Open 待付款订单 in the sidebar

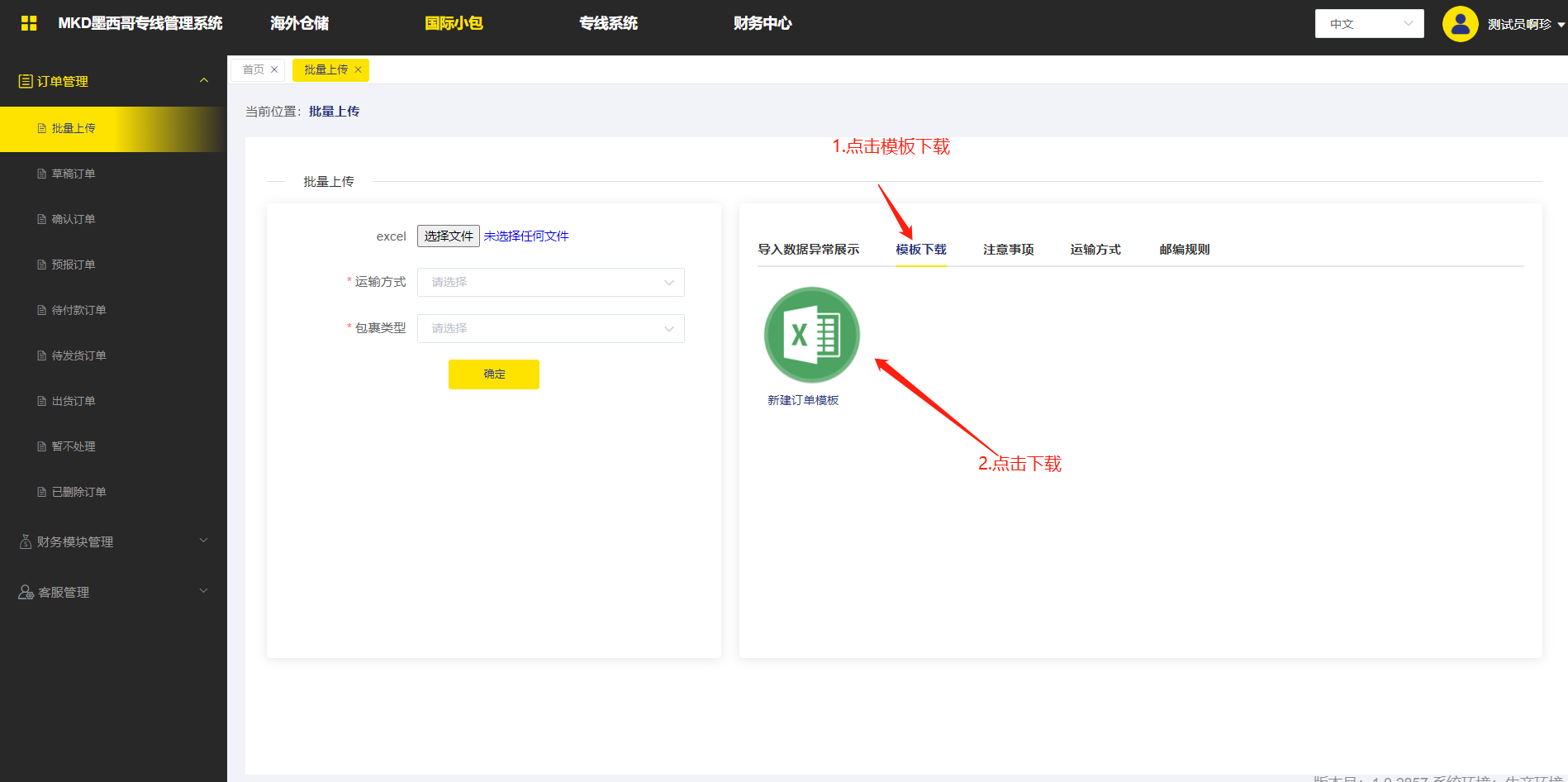pos(78,310)
